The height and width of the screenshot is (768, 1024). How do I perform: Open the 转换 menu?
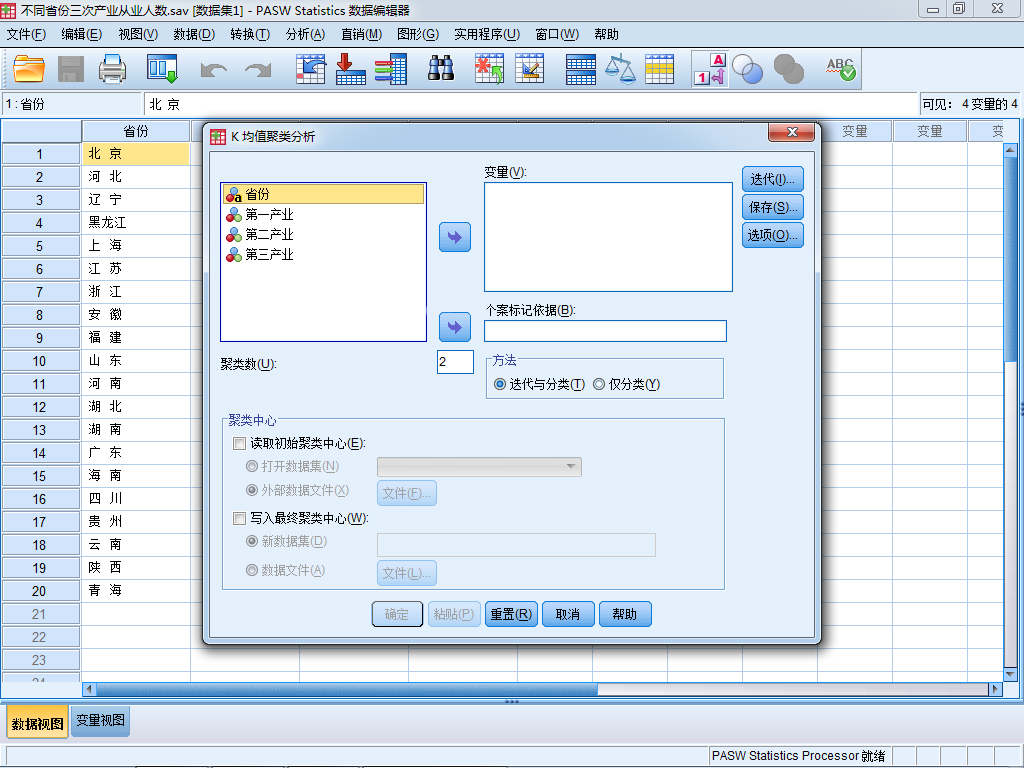[250, 34]
